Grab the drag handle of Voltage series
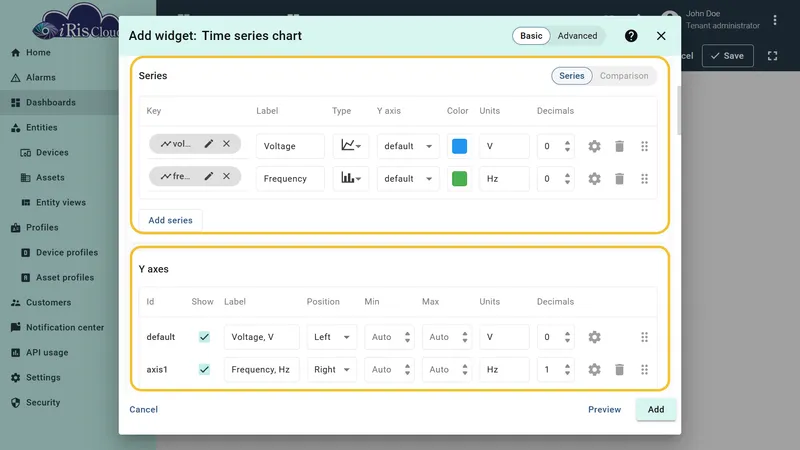This screenshot has height=450, width=800. tap(644, 146)
